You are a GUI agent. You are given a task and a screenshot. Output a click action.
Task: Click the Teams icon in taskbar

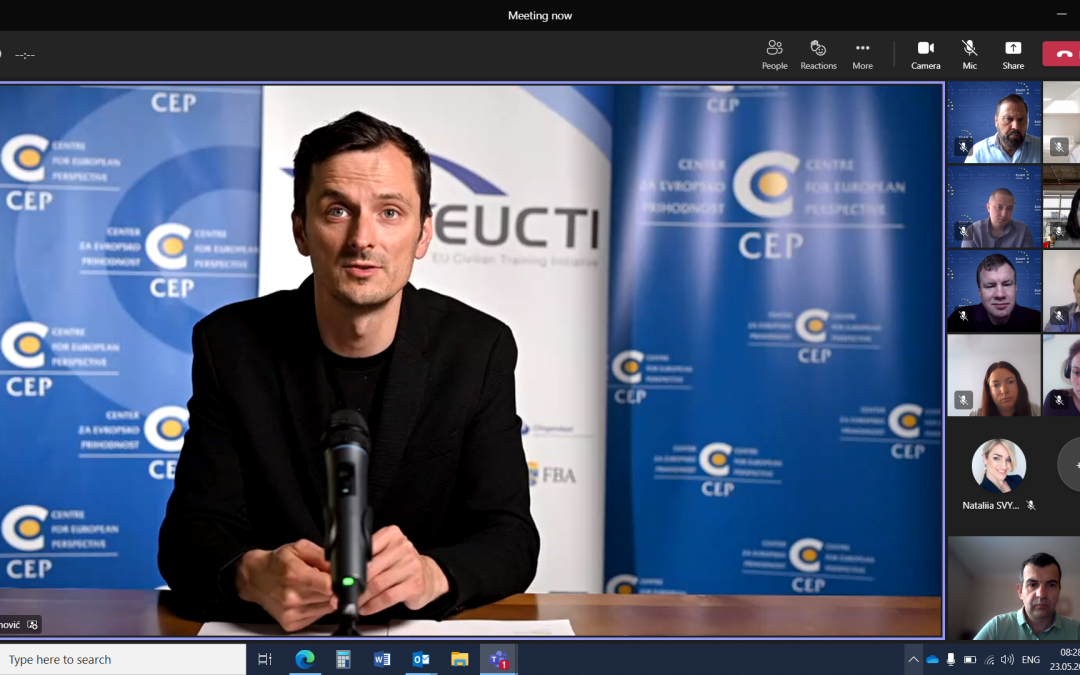click(498, 659)
